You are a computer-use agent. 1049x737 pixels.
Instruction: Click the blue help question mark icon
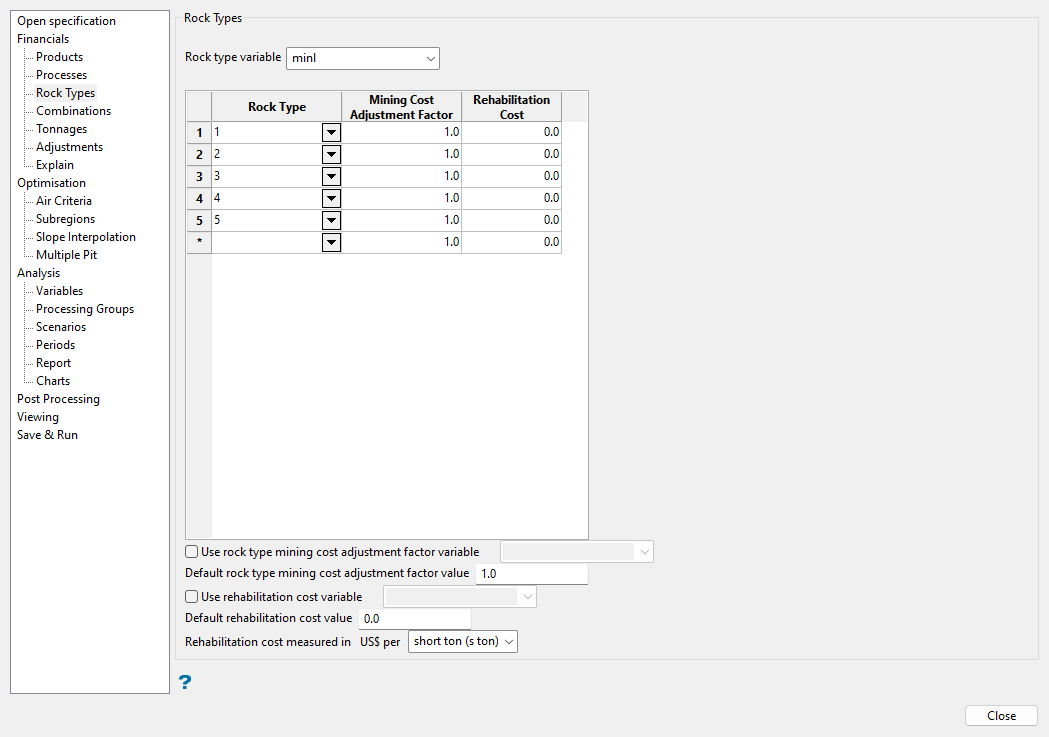point(184,682)
